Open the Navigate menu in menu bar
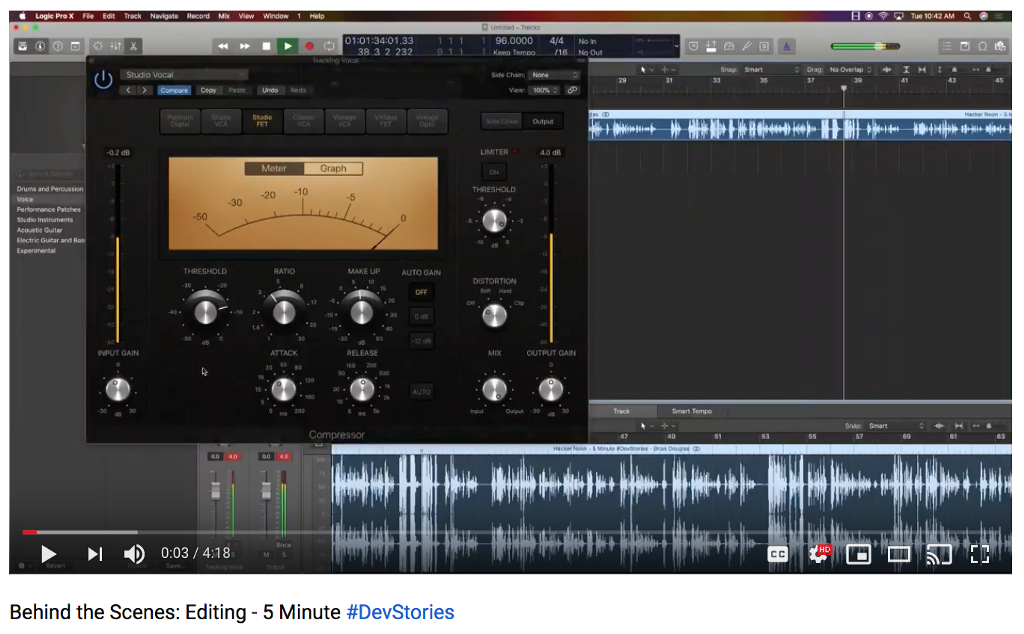1024x634 pixels. tap(163, 16)
